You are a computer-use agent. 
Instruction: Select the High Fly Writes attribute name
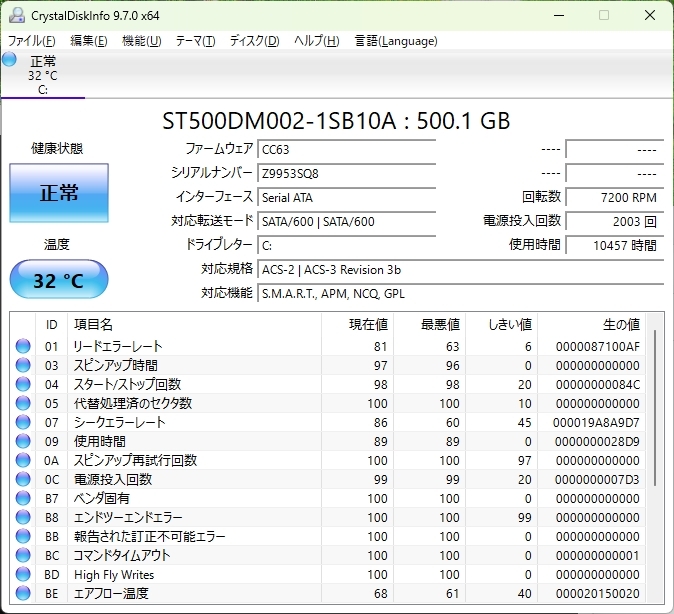coord(114,574)
